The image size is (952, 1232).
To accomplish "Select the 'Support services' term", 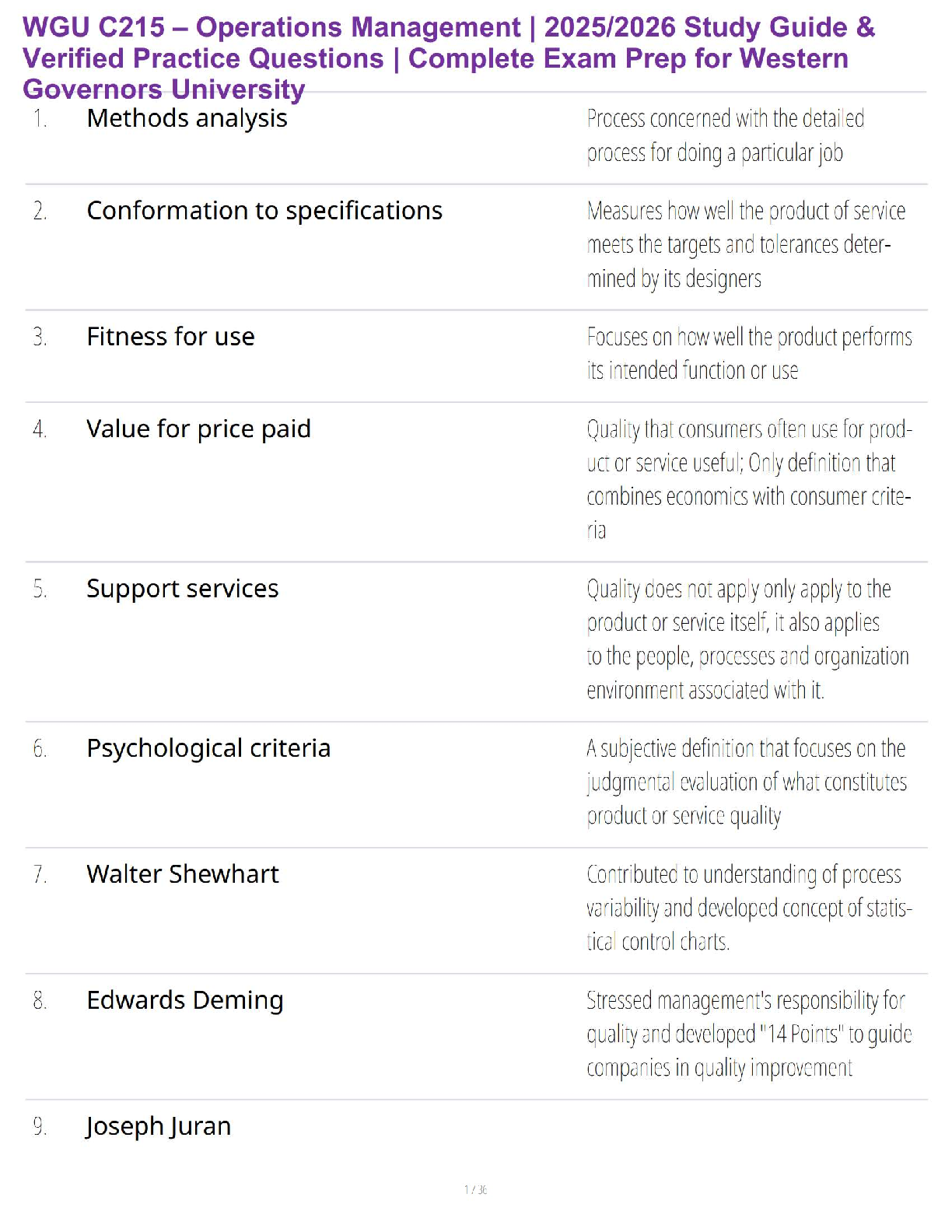I will click(182, 589).
